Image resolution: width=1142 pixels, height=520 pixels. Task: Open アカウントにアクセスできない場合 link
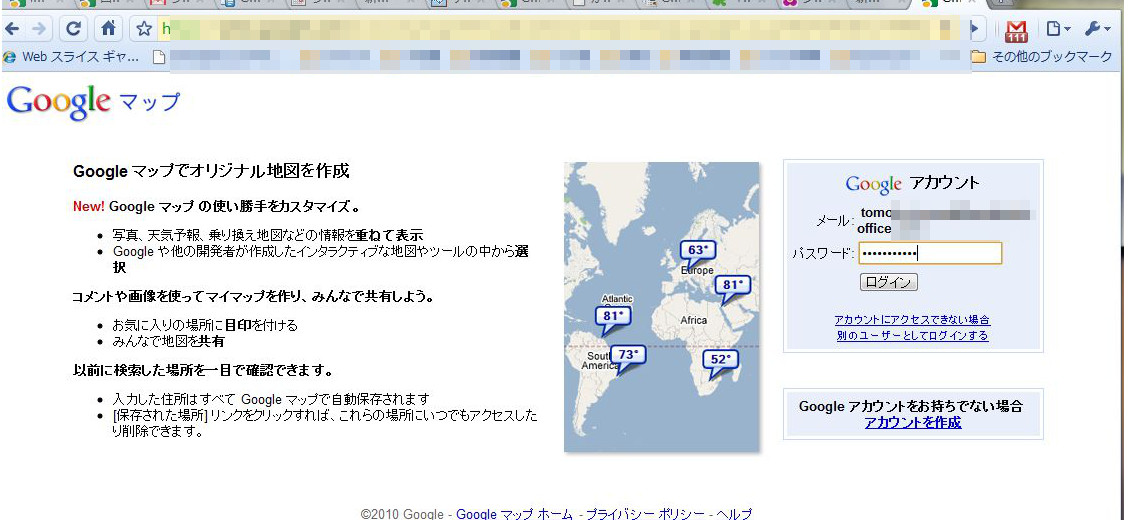[913, 320]
